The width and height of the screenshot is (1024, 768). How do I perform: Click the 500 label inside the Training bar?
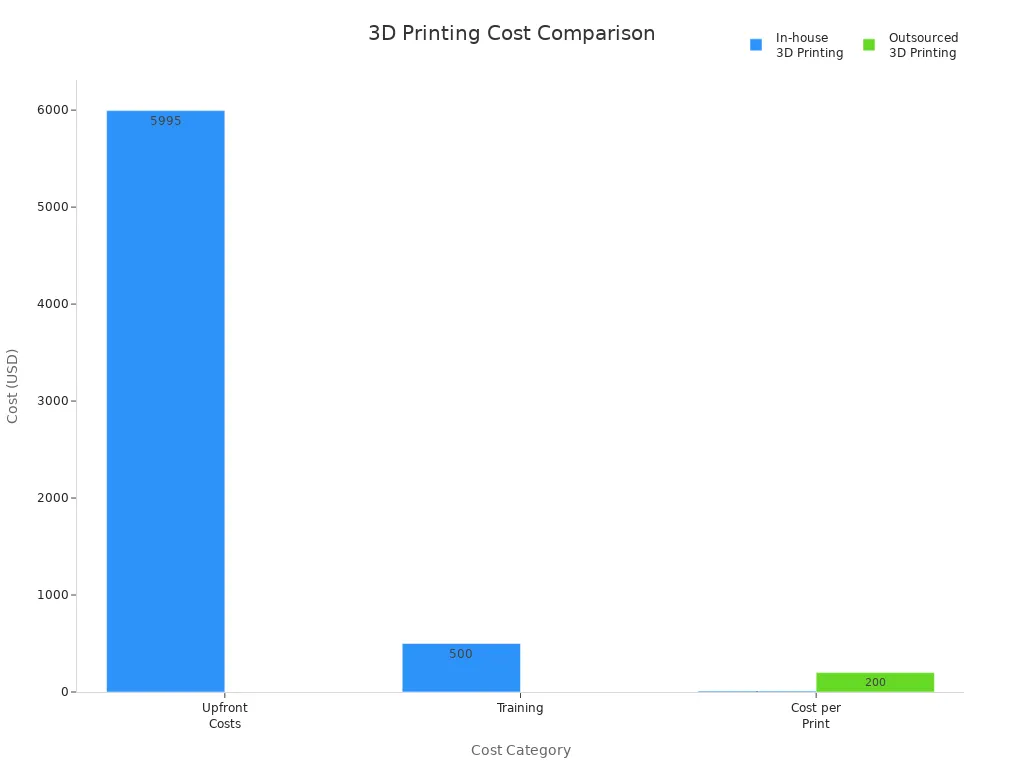(x=461, y=654)
